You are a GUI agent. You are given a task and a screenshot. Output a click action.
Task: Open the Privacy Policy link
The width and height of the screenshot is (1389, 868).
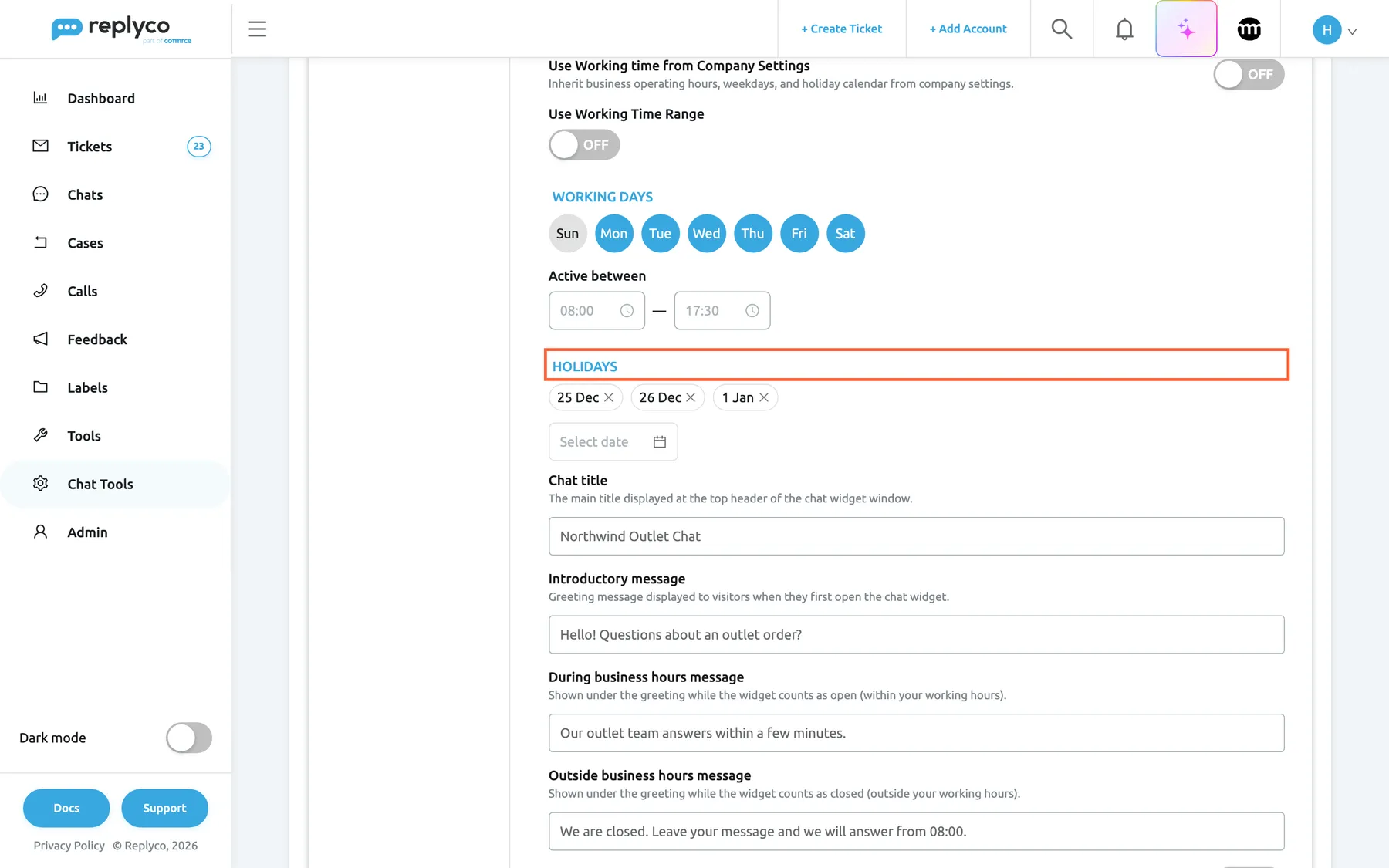pos(69,846)
